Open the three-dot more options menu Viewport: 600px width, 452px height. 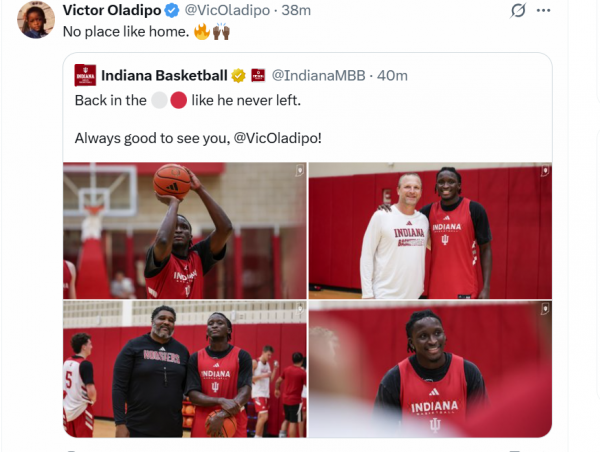coord(543,10)
